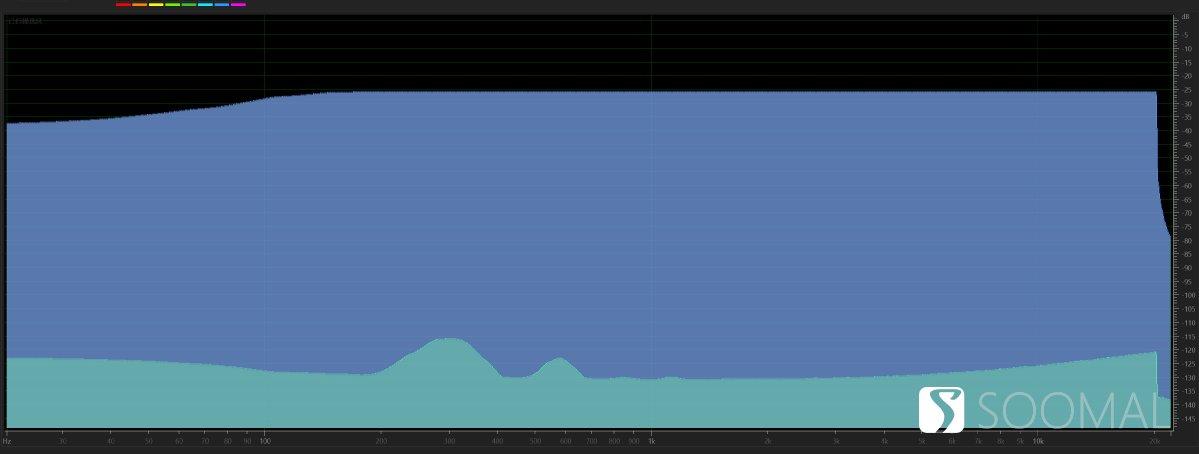Select the lime green trace color swatch
Viewport: 1199px width, 454px height.
173,5
